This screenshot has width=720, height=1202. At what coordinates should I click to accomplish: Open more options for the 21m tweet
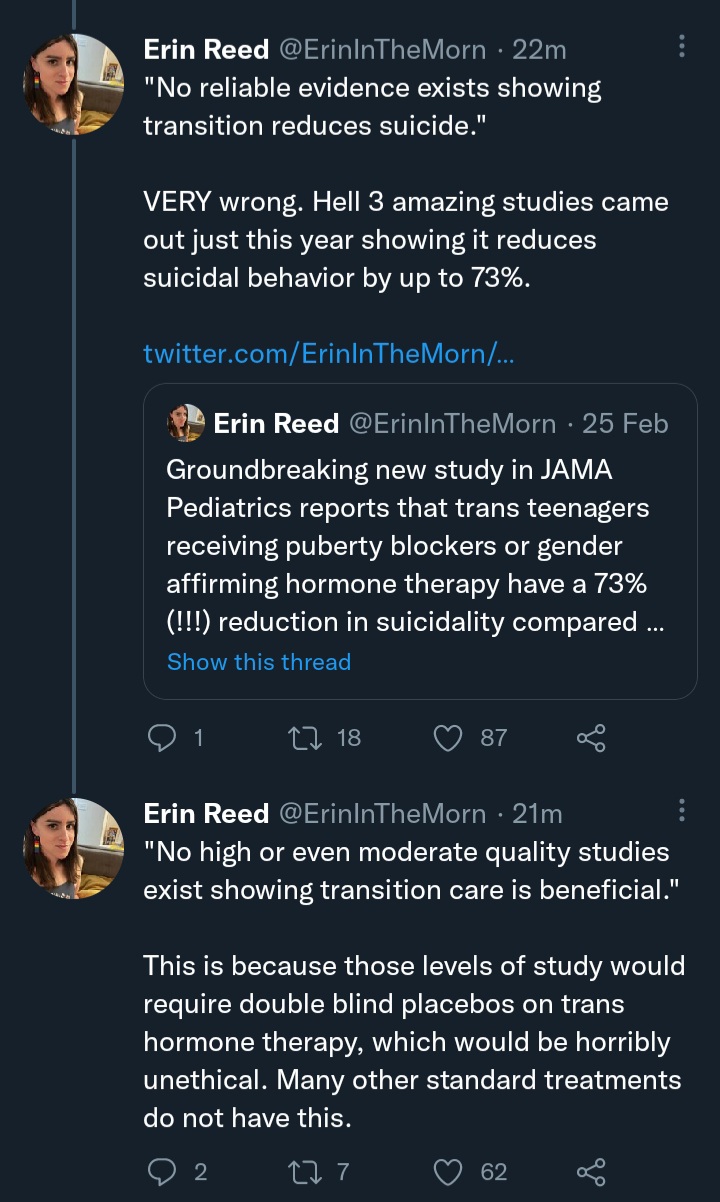(x=682, y=812)
